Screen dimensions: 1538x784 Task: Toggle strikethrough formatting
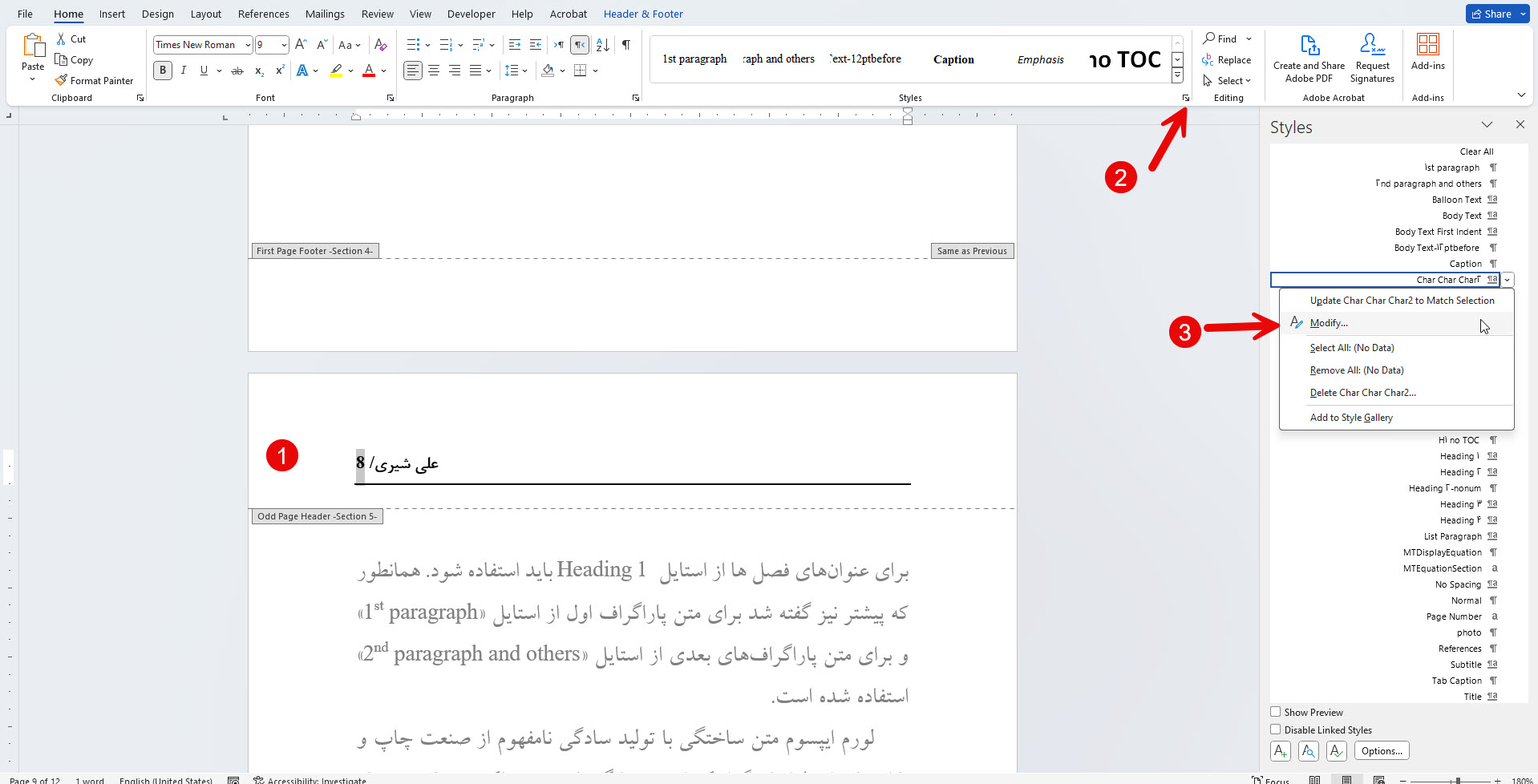click(x=237, y=71)
